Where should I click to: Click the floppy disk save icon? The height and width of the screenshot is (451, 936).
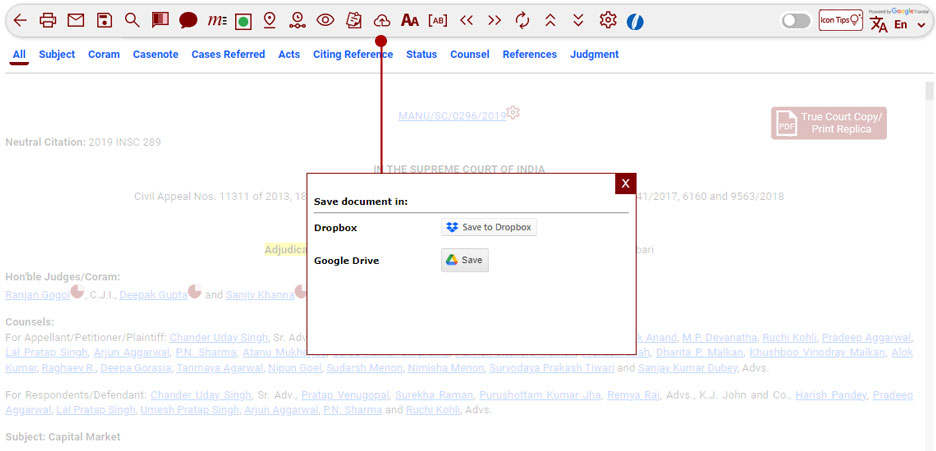click(x=104, y=20)
